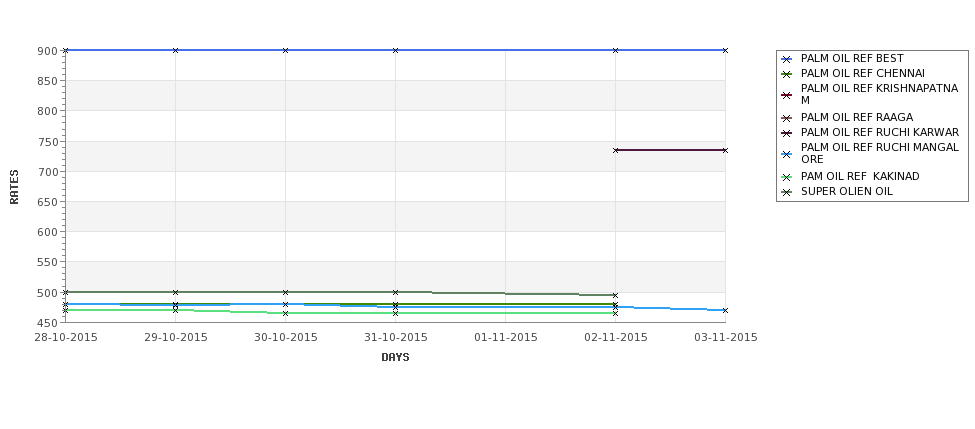Click the PALM OIL REF RAAGA legend marker
Image resolution: width=975 pixels, height=429 pixels.
click(787, 119)
